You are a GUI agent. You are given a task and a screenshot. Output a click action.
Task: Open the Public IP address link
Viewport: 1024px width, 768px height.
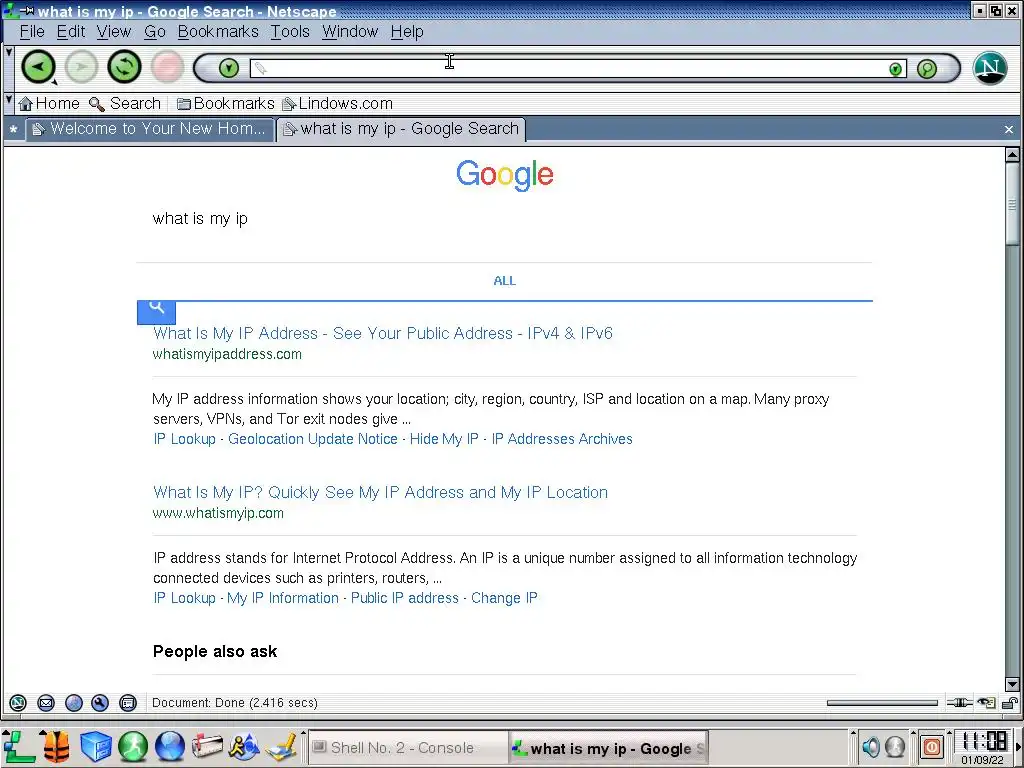(x=405, y=598)
